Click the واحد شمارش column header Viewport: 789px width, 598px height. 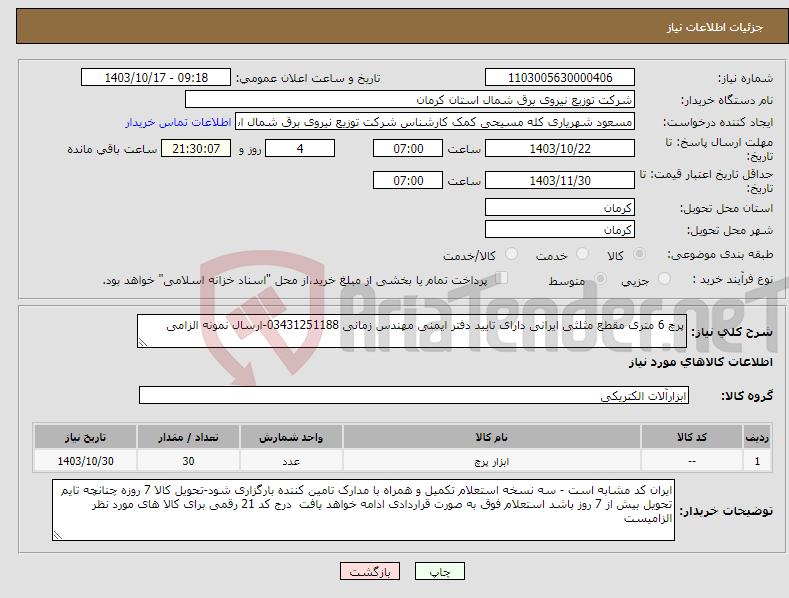[291, 437]
